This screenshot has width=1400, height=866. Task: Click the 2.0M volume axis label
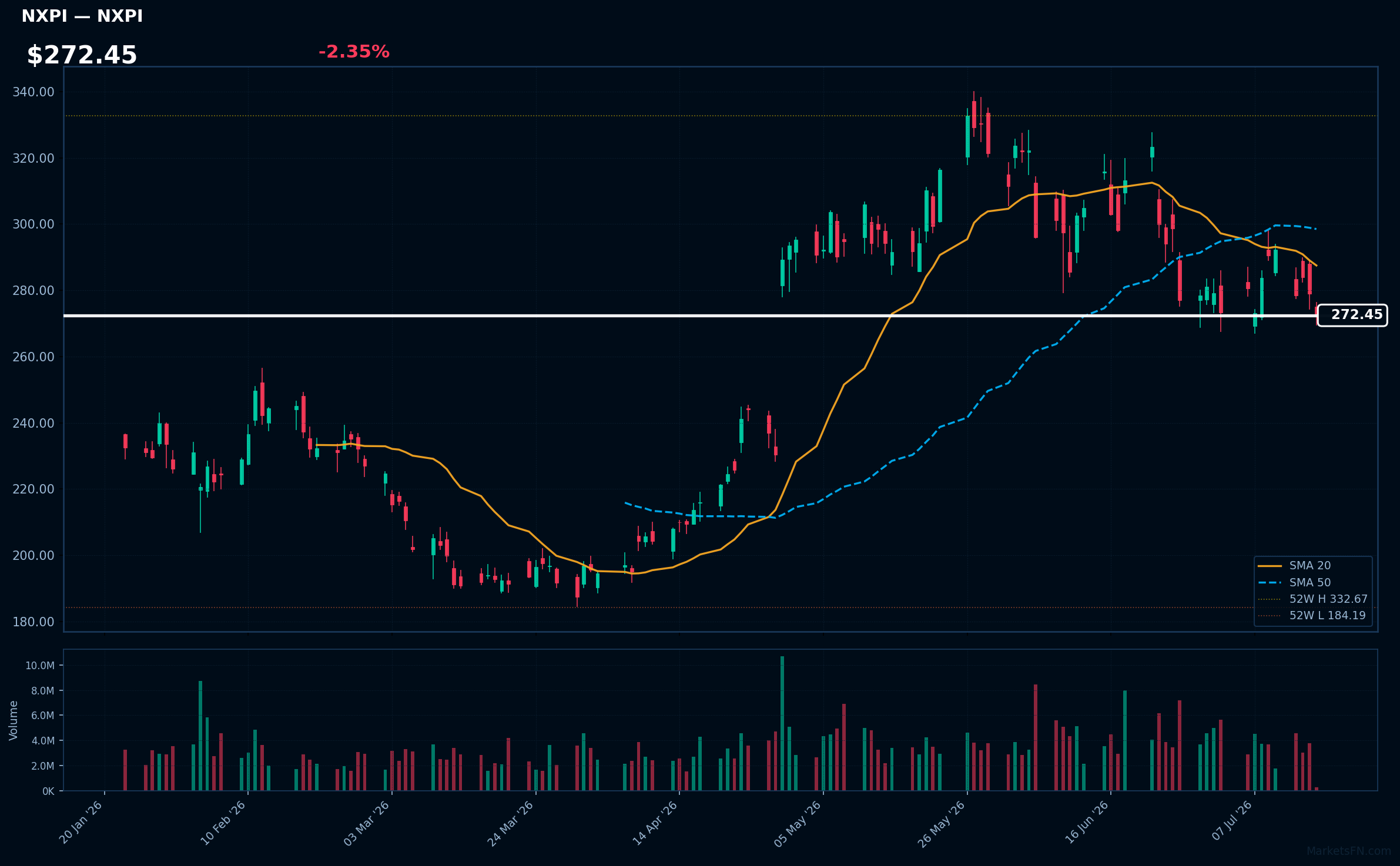pos(43,766)
